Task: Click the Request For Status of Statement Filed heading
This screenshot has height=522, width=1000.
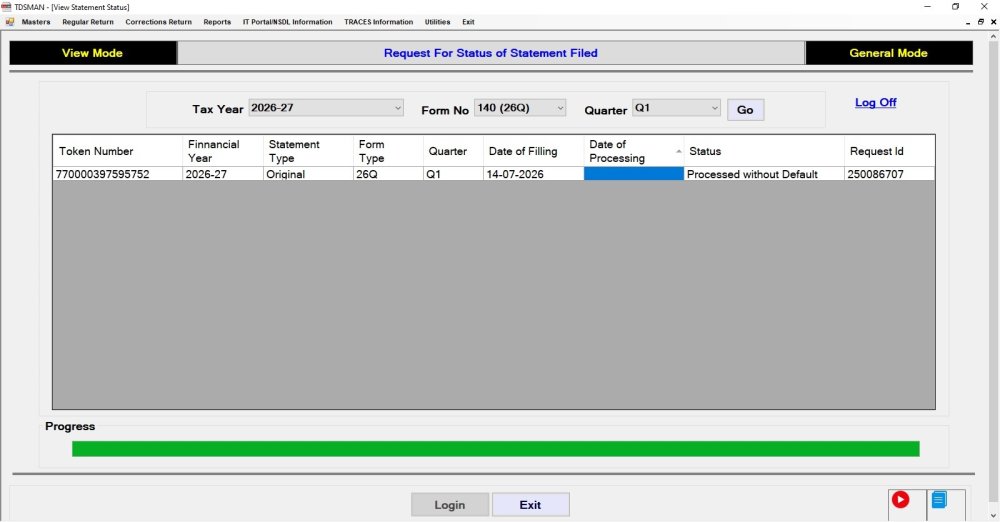Action: tap(490, 53)
